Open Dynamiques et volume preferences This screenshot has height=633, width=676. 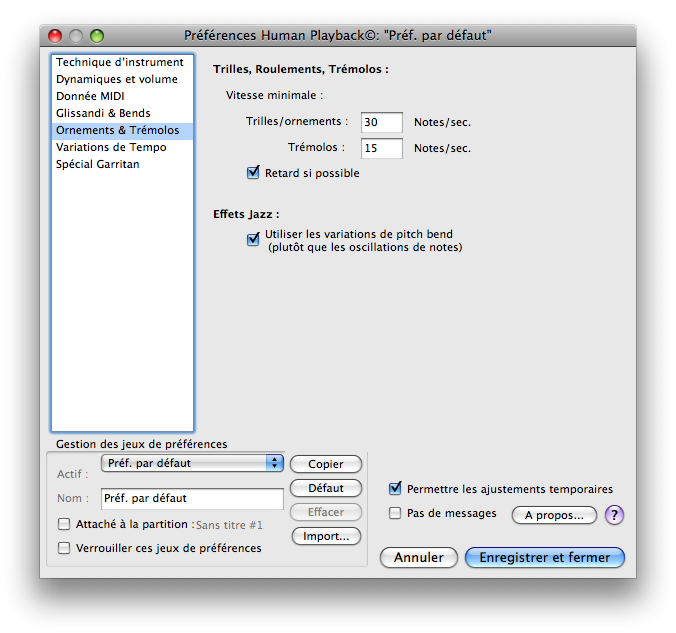116,79
